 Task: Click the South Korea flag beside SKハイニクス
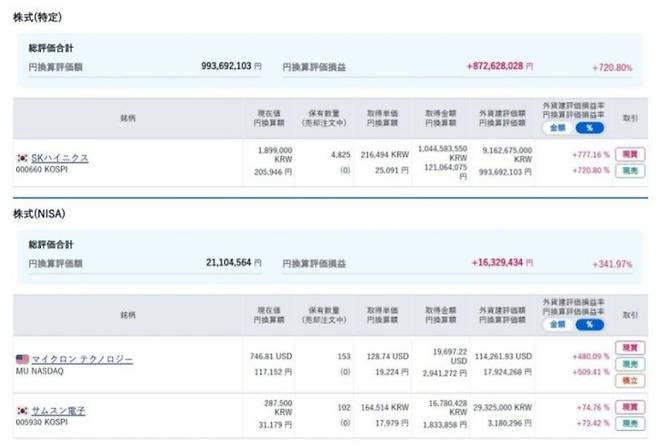coord(22,158)
